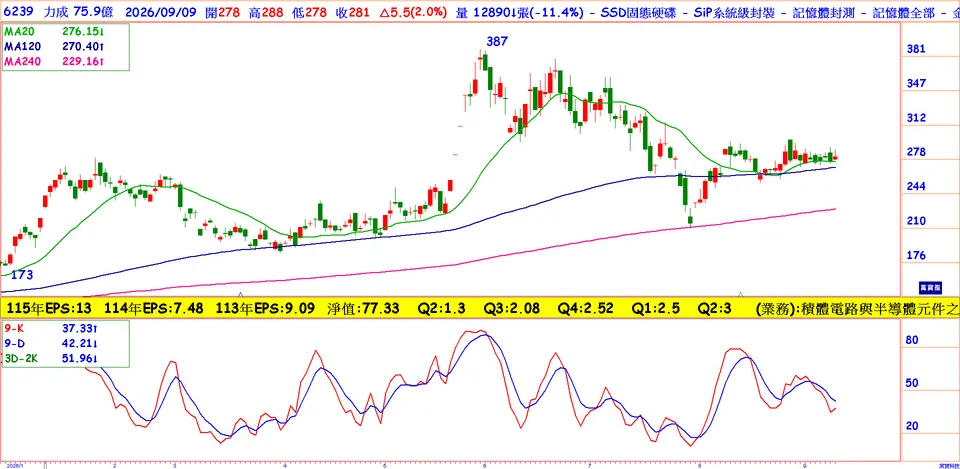Click the MA240 229.16 legend entry
This screenshot has width=960, height=469.
53,61
